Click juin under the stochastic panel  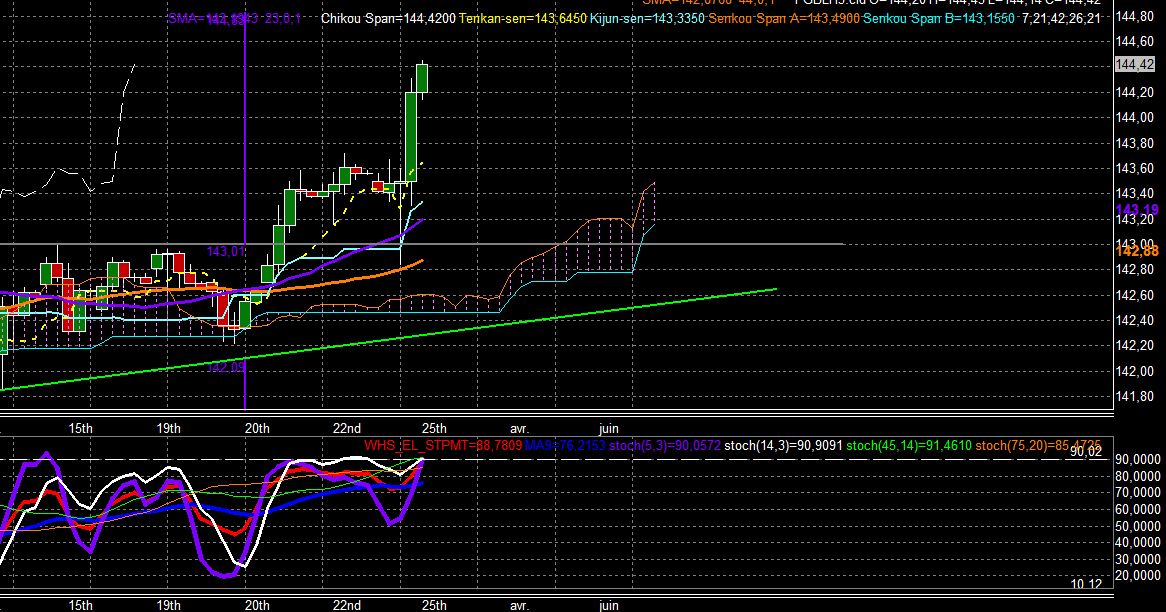pos(608,605)
